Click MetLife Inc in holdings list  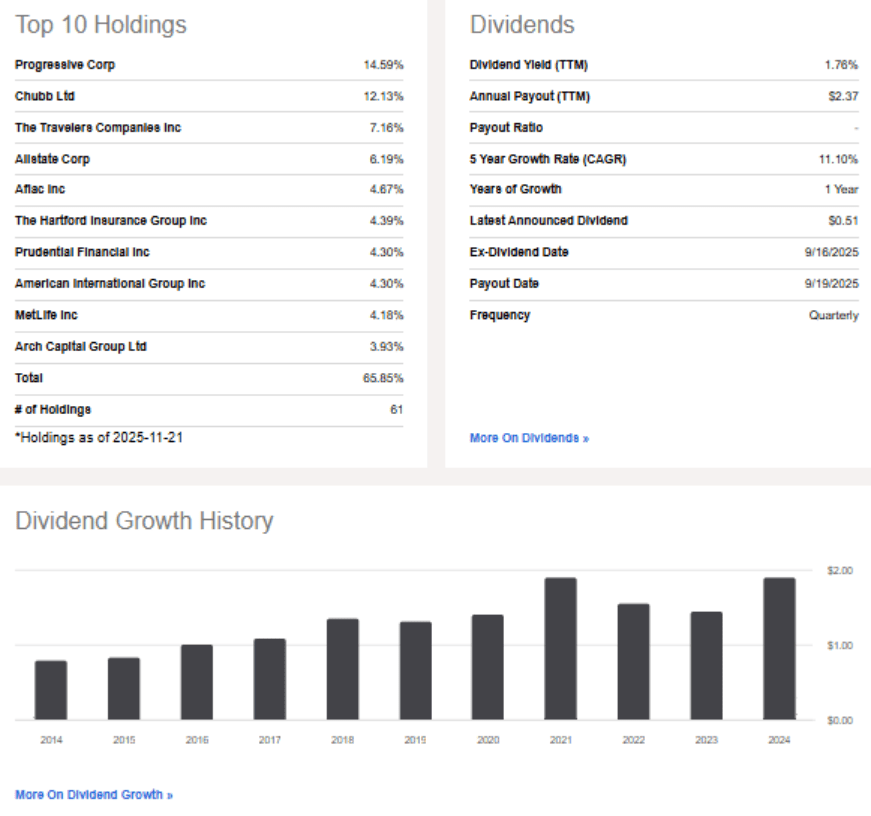pos(46,315)
